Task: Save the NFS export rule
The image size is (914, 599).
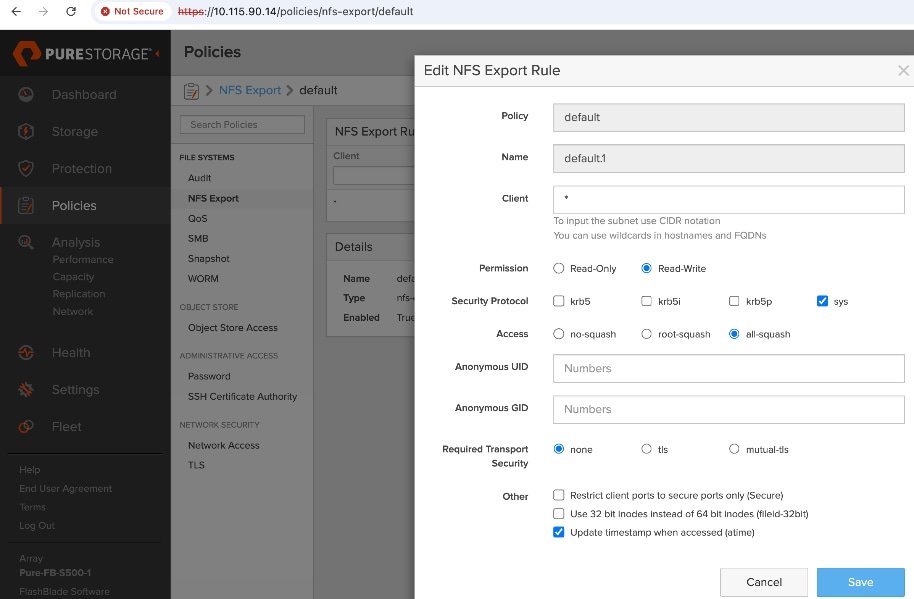Action: [860, 582]
